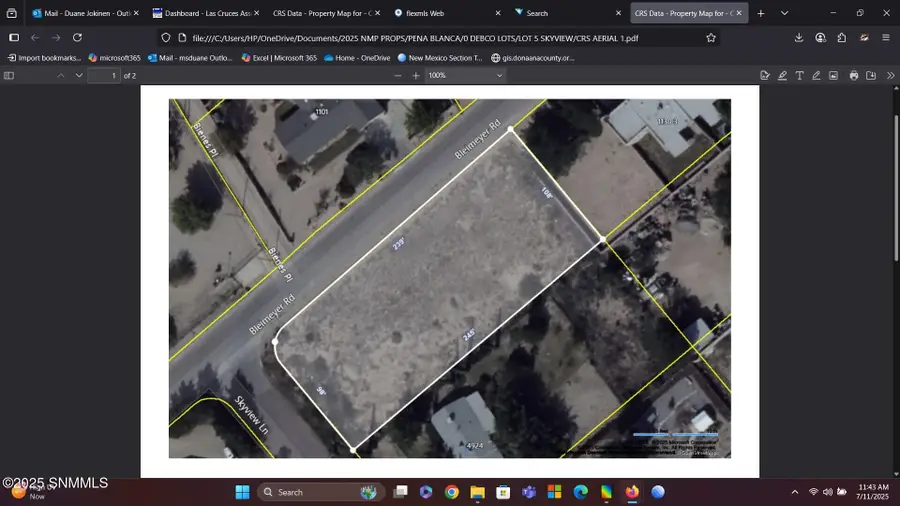This screenshot has height=506, width=900.
Task: Launch Google Chrome from taskbar
Action: [x=452, y=492]
